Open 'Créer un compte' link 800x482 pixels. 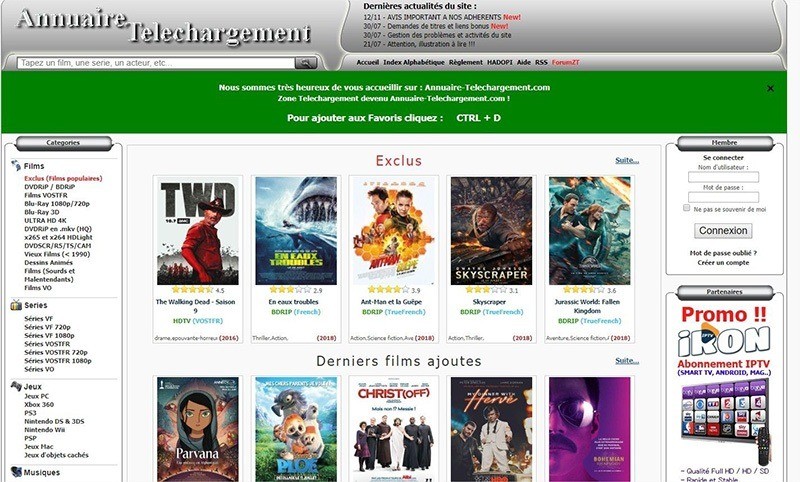click(x=723, y=263)
